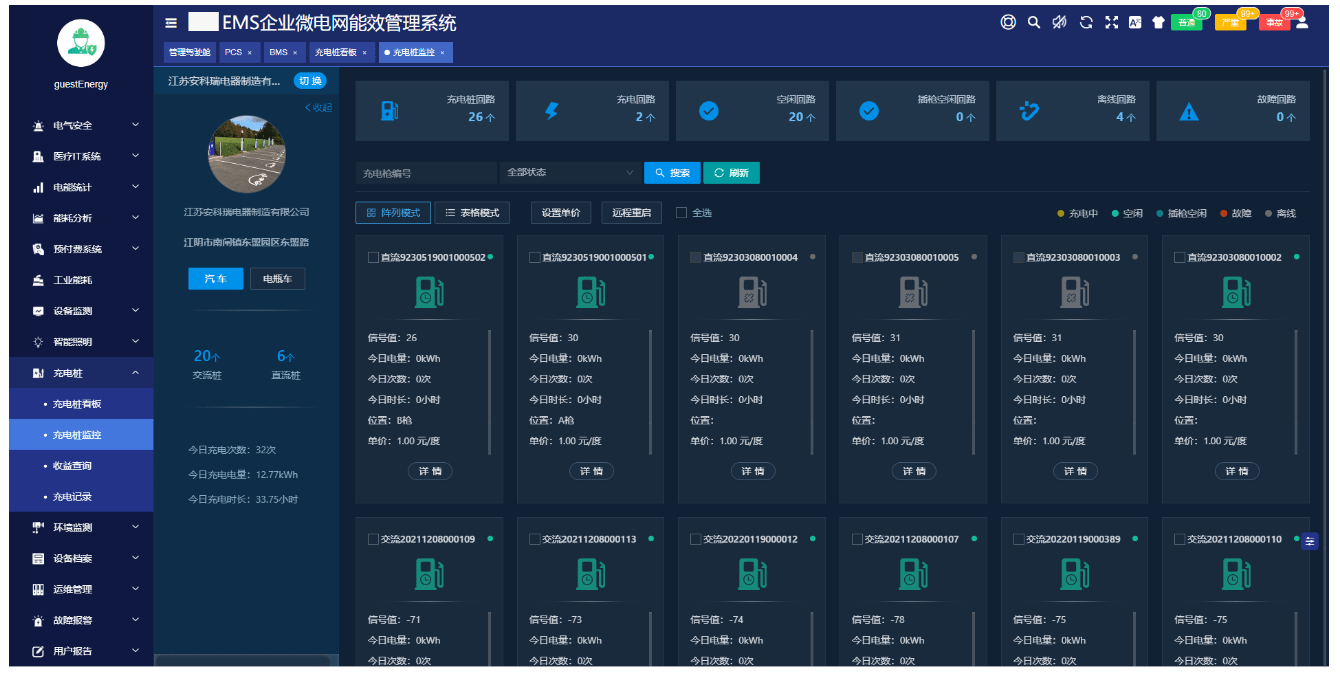Select the 电瓶车 vehicle type button
Image resolution: width=1340 pixels, height=680 pixels.
pos(277,279)
